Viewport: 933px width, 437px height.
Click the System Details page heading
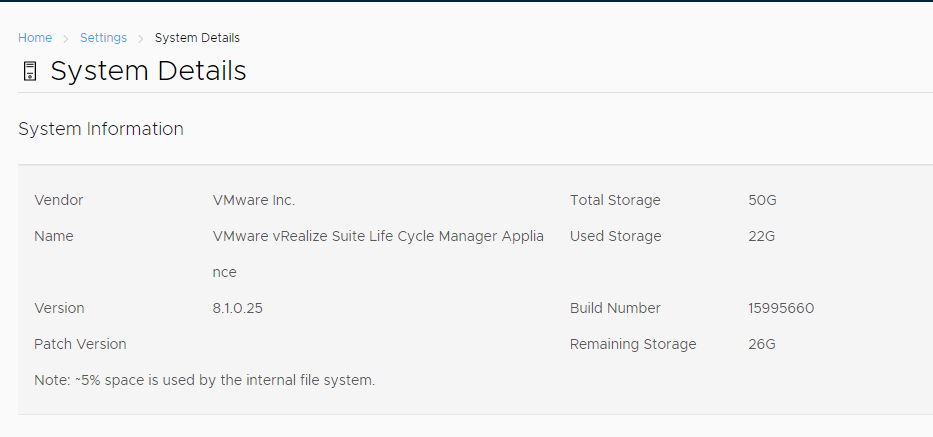[148, 71]
